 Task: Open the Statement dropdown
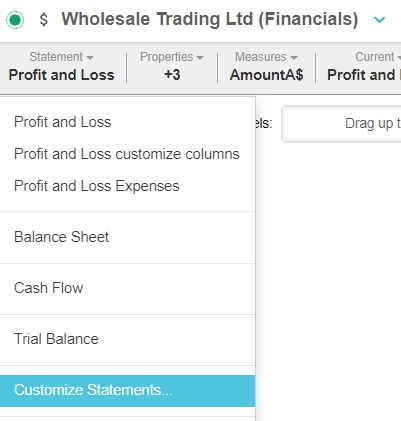point(61,57)
